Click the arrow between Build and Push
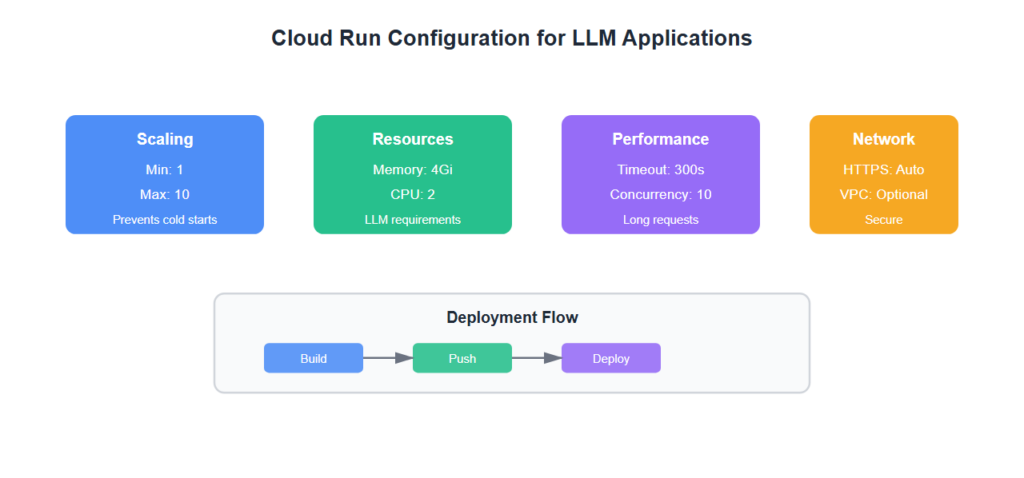Screen dimensions: 1024x478 388,358
